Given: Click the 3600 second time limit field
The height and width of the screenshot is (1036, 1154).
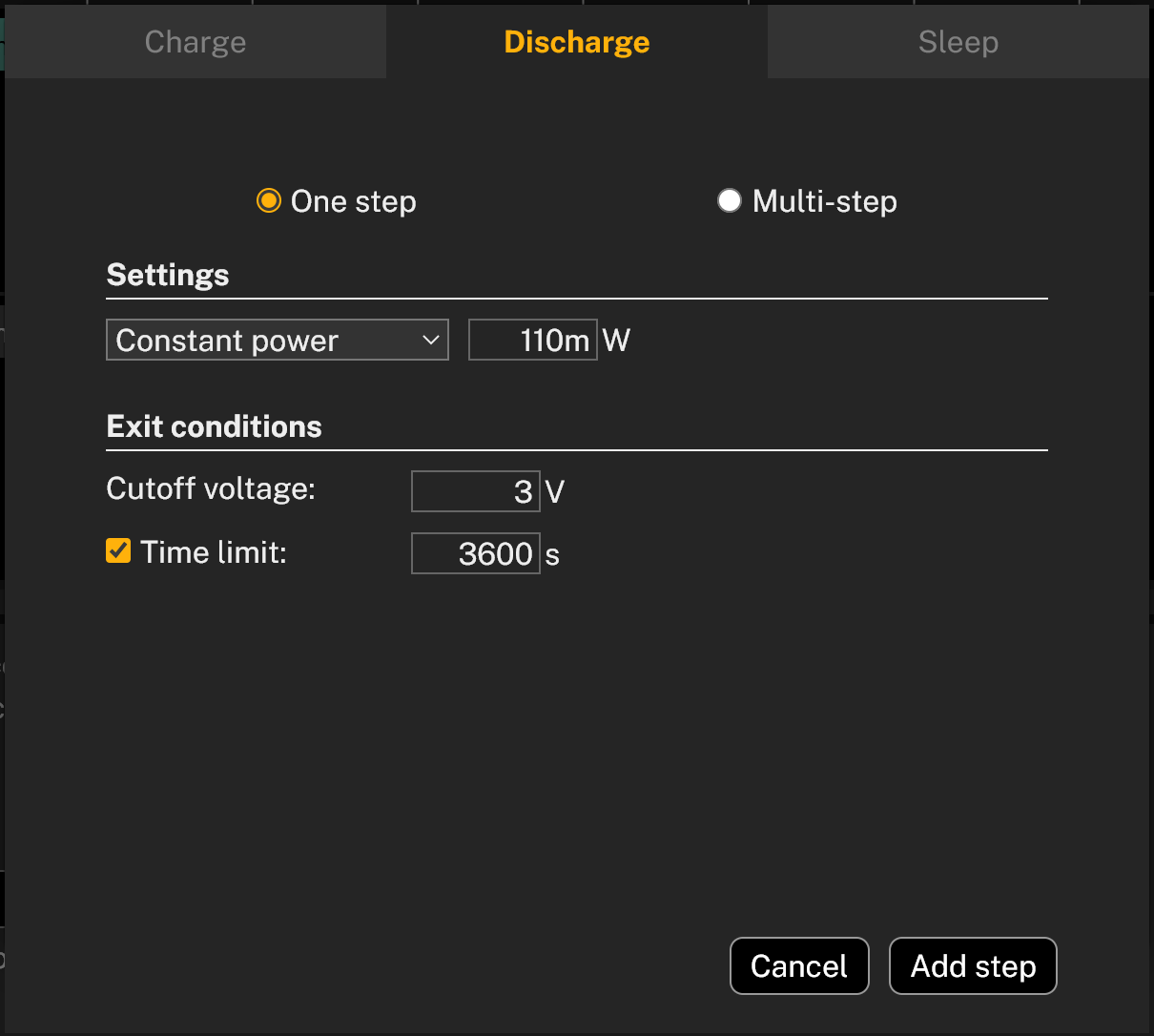Looking at the screenshot, I should 475,553.
